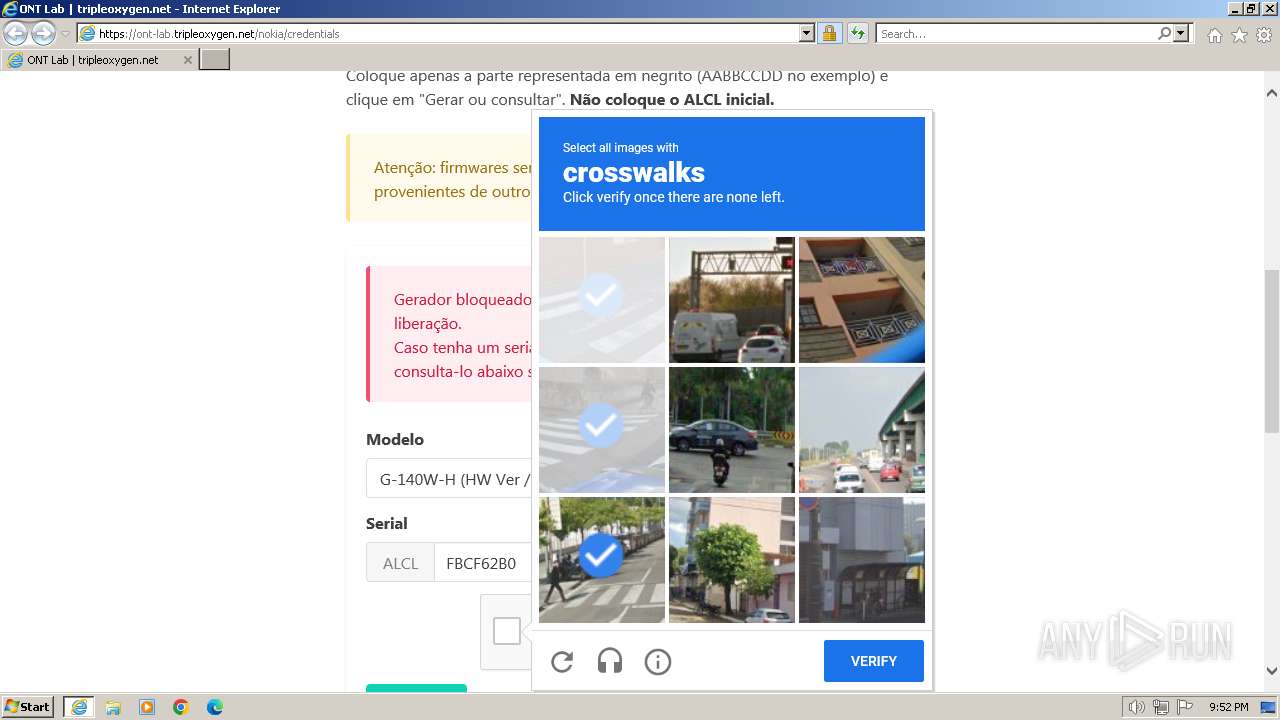Expand the address bar autocomplete dropdown

807,33
